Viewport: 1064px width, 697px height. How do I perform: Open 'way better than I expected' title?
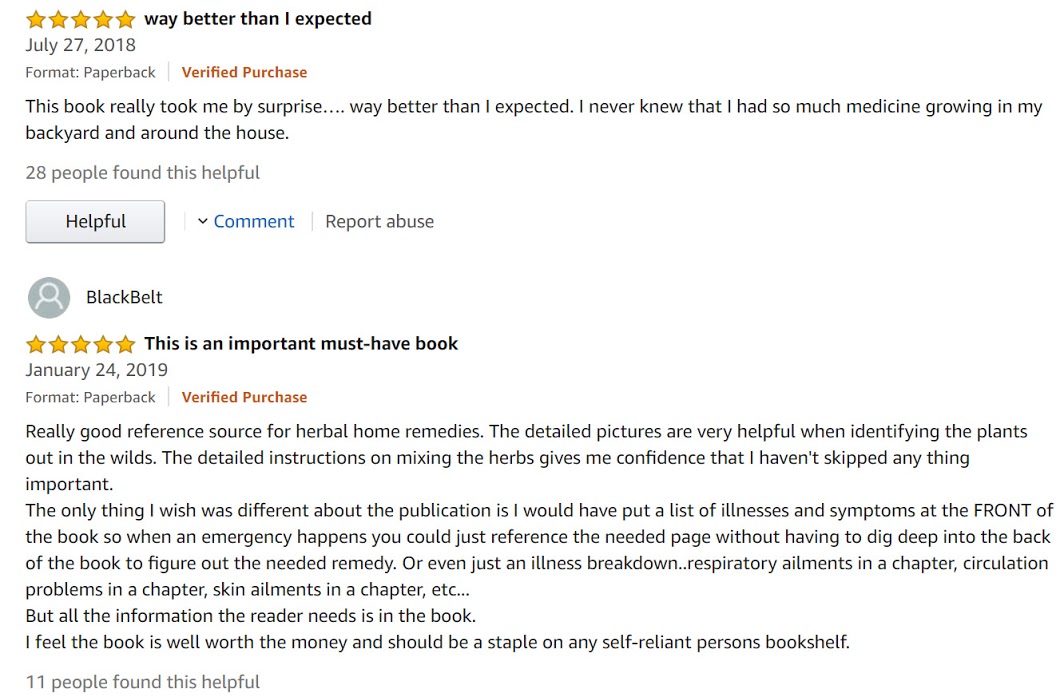pyautogui.click(x=258, y=19)
